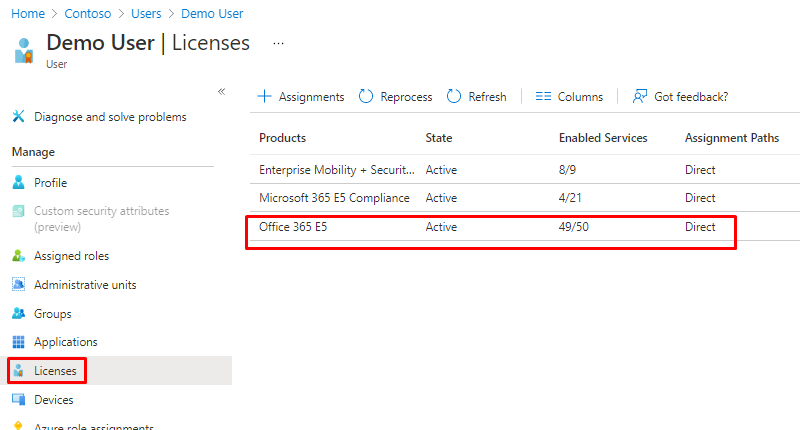800x430 pixels.
Task: Click the Assignments button
Action: pos(301,97)
